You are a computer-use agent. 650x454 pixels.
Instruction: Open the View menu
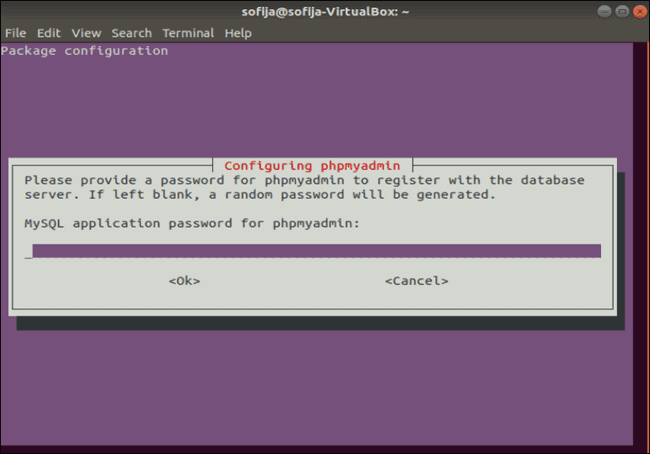click(x=86, y=33)
